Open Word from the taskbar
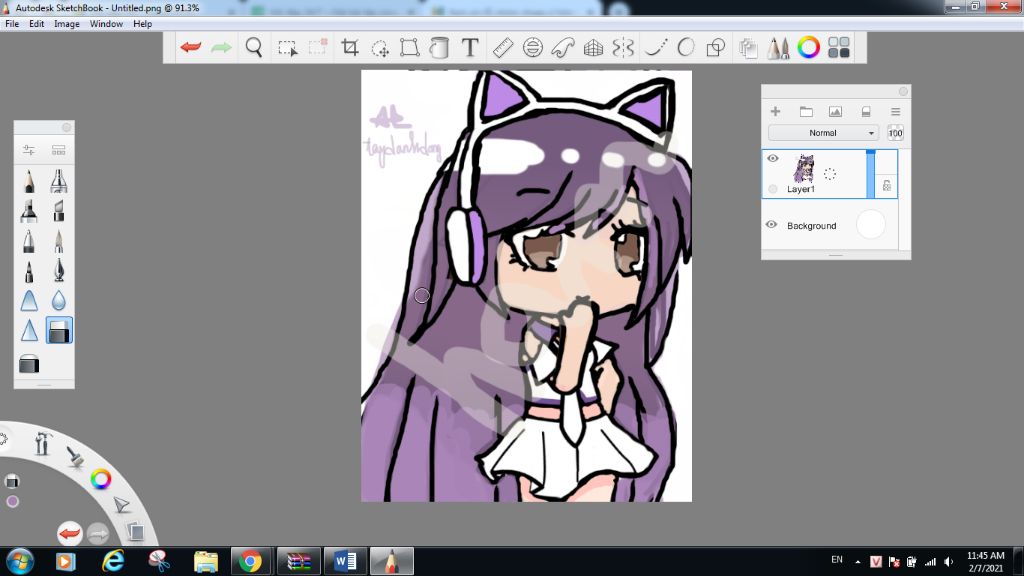Screen dimensions: 1024x576 345,560
